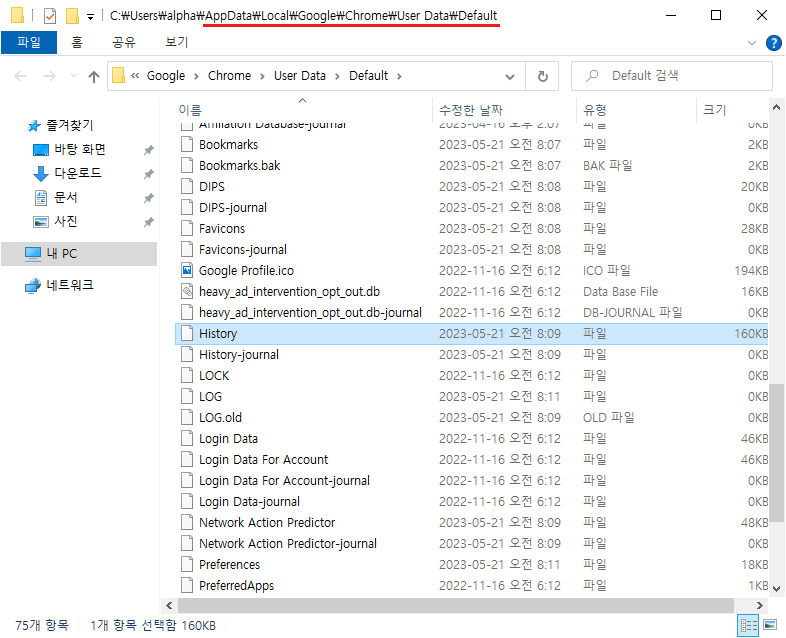Select the Network Action Predictor file name
Screen dimensions: 786x638
tap(267, 523)
